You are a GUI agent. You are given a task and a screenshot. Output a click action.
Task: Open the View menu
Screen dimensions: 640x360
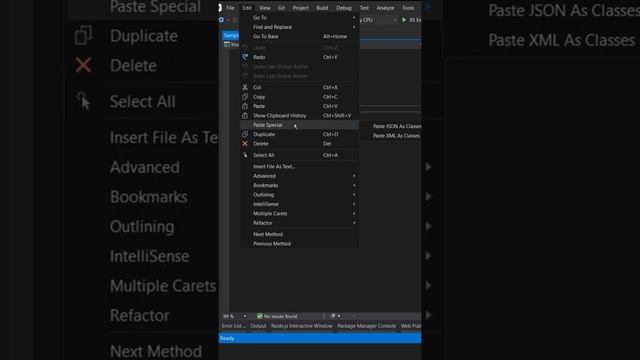coord(264,8)
